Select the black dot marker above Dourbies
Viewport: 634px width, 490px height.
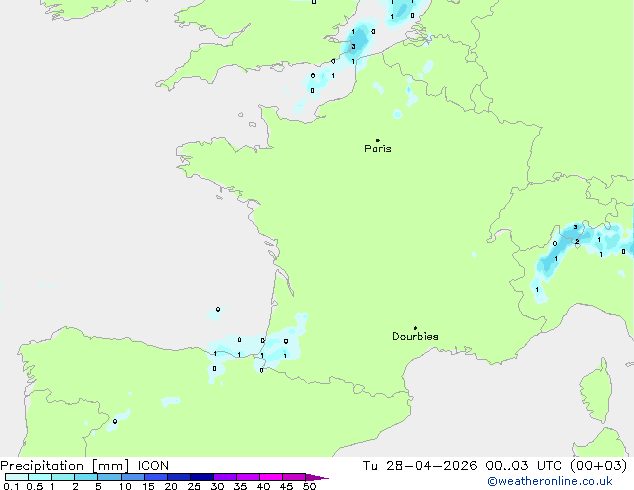[x=415, y=328]
